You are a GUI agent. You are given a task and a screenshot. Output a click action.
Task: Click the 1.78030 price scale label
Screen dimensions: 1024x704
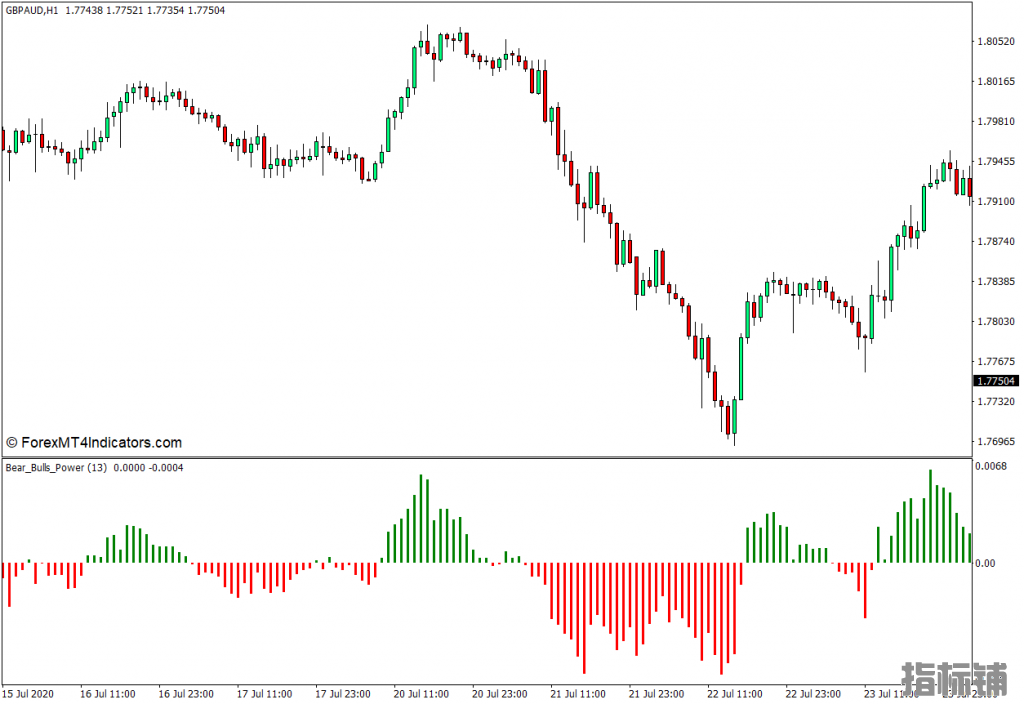coord(995,321)
